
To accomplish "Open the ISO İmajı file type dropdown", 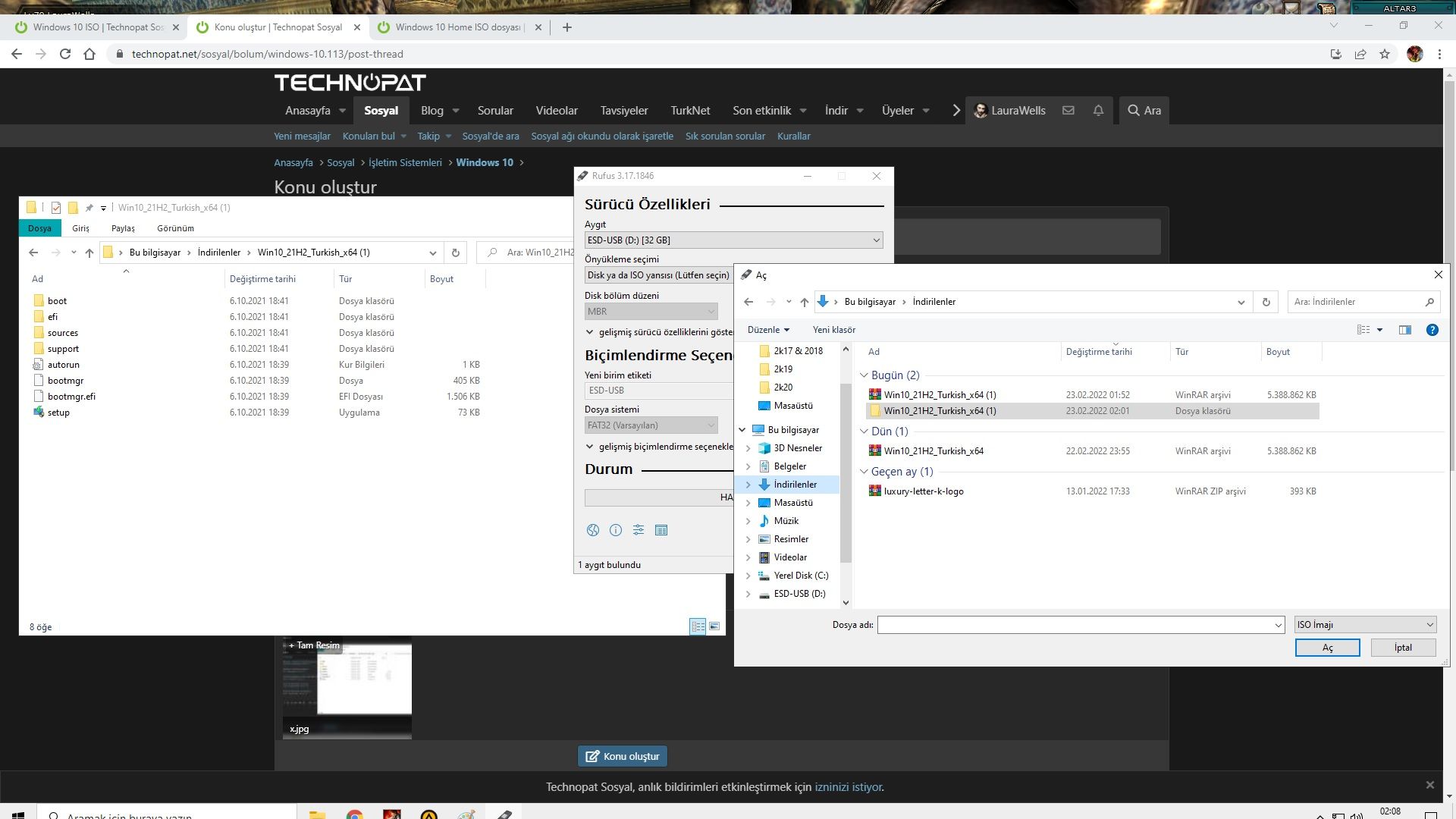I will coord(1365,625).
